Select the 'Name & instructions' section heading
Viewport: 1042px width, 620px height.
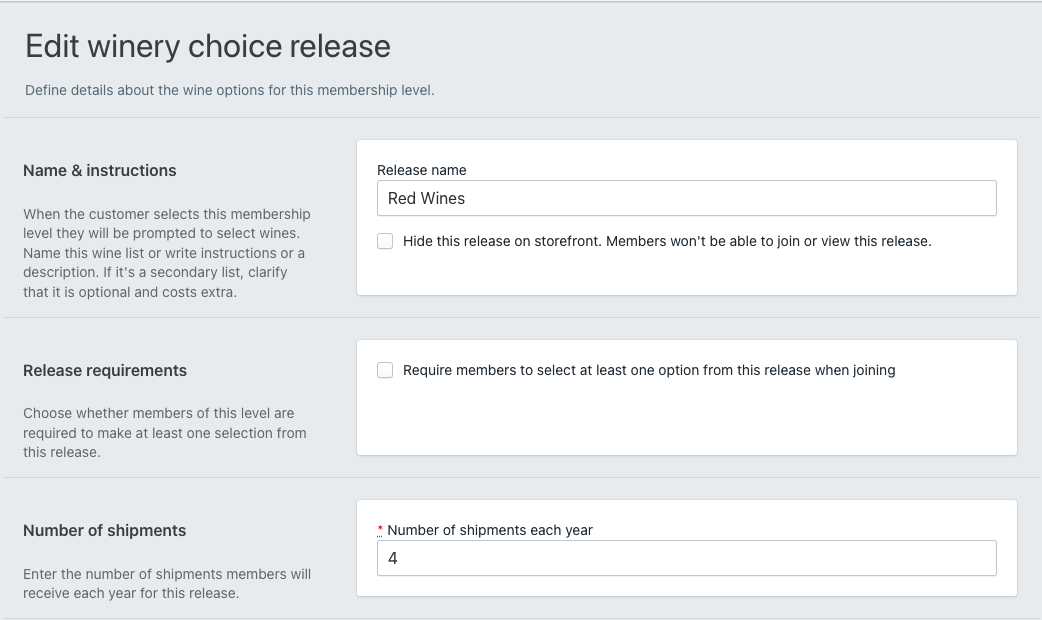[x=100, y=171]
